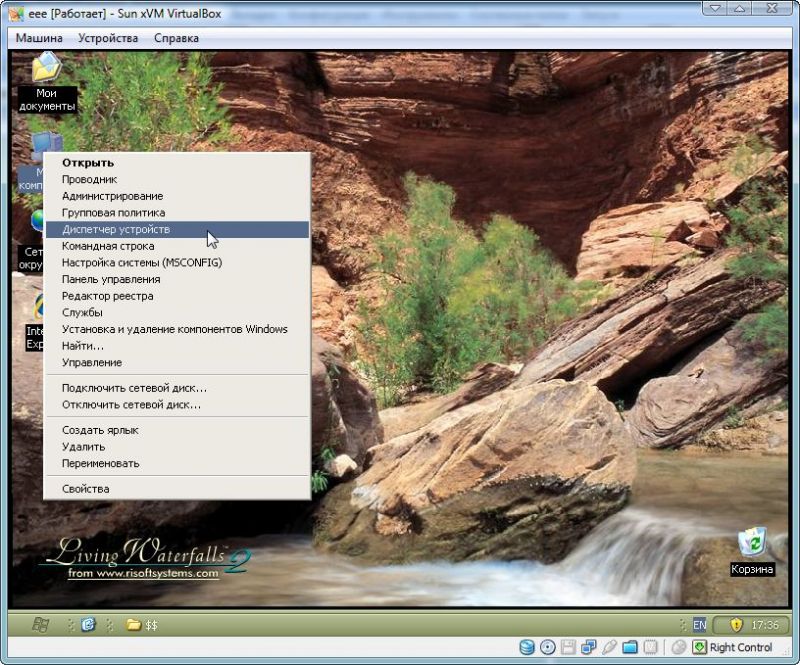Image resolution: width=800 pixels, height=665 pixels.
Task: Click the green host key arrow icon
Action: [x=699, y=647]
